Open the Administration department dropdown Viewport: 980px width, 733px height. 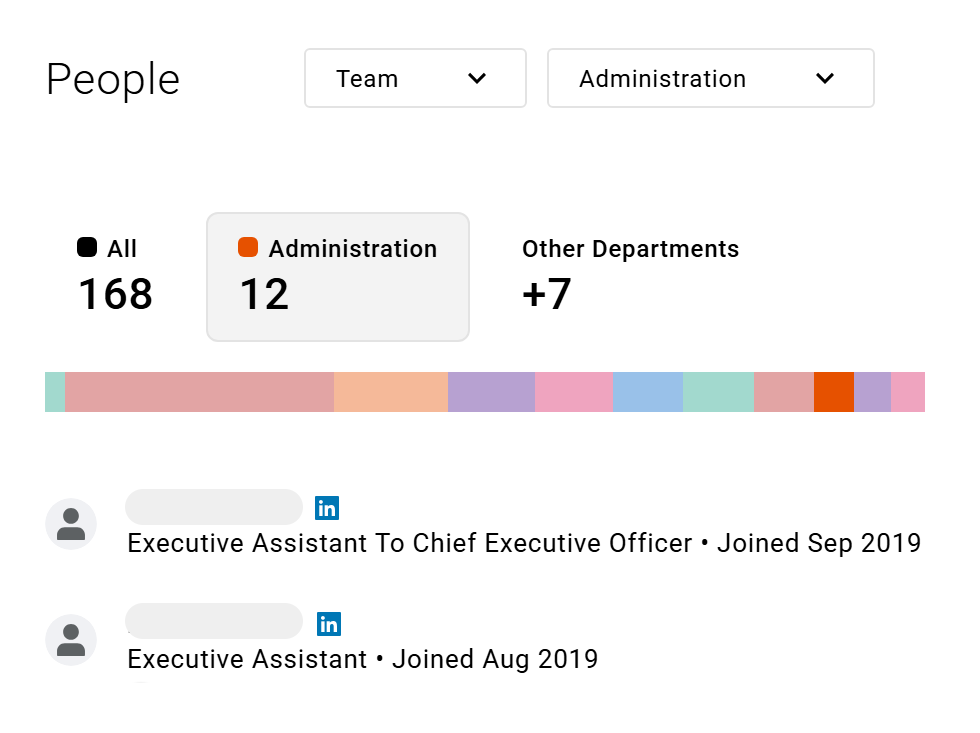(x=710, y=78)
